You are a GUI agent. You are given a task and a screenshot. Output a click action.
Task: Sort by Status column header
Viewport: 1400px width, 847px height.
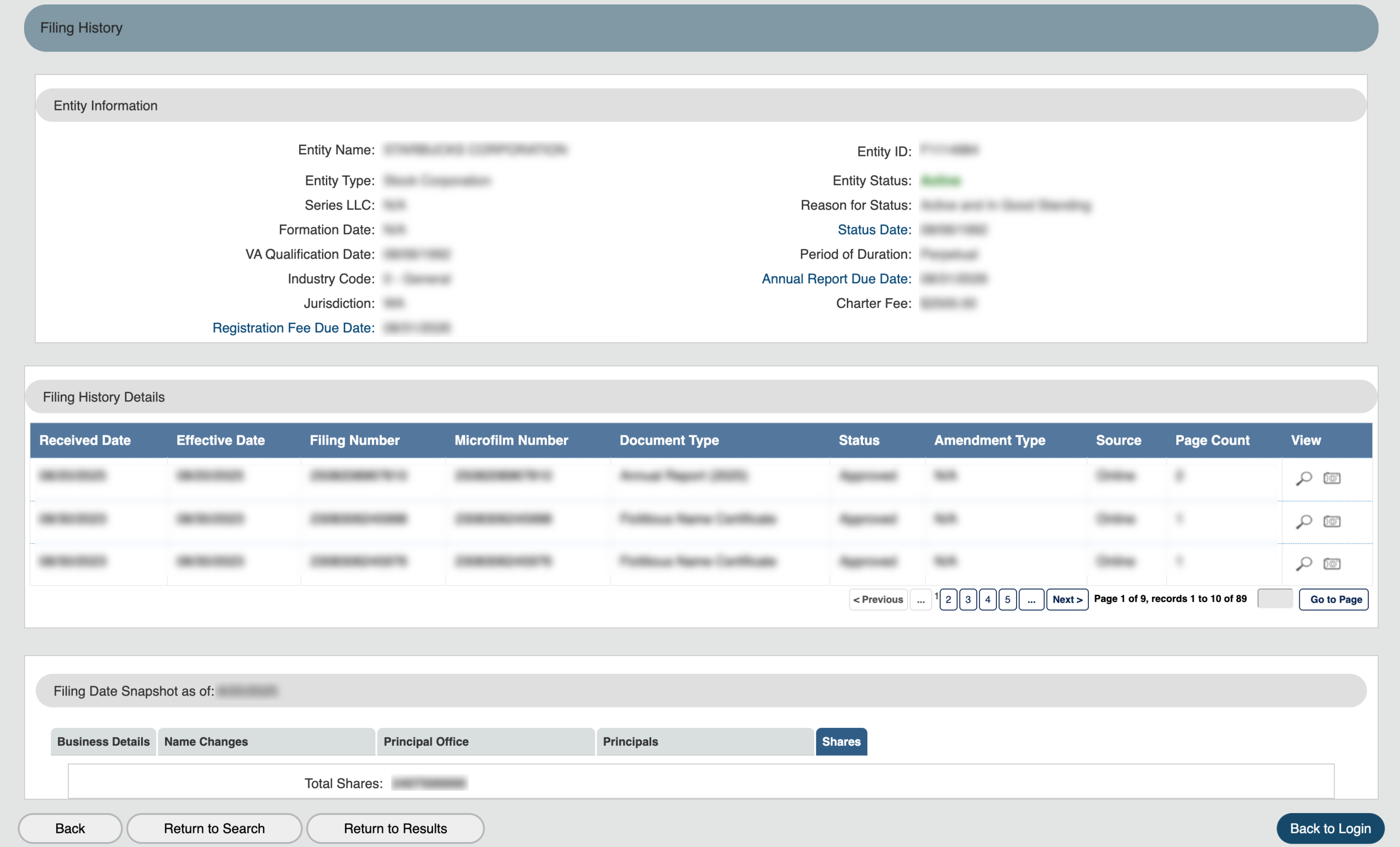859,440
